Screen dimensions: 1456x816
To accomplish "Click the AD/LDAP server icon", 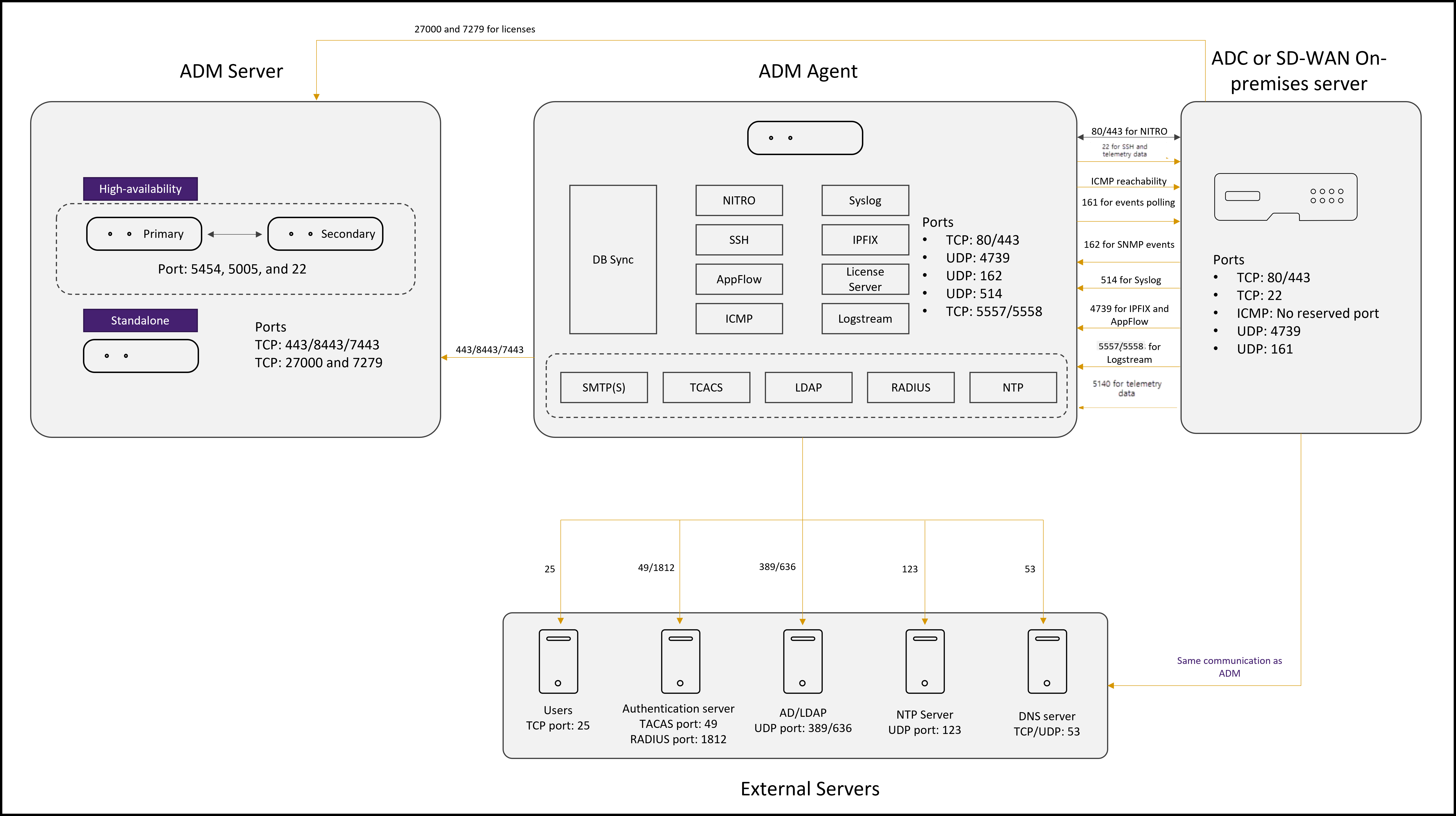I will pyautogui.click(x=803, y=661).
